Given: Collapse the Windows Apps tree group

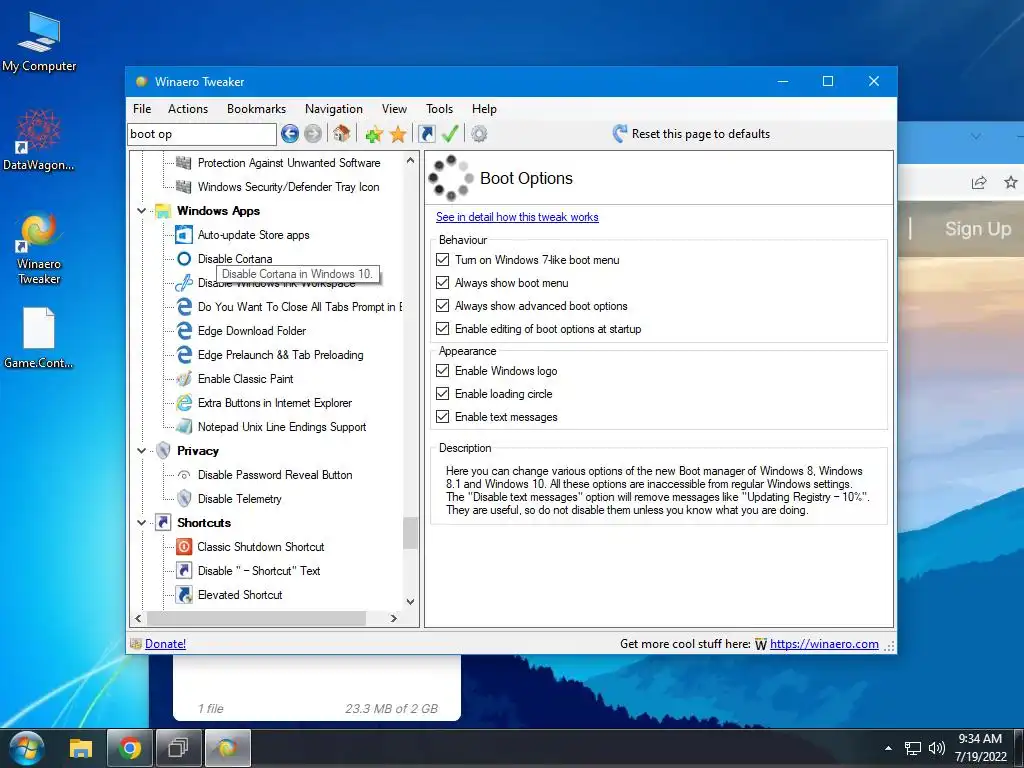Looking at the screenshot, I should pos(141,211).
